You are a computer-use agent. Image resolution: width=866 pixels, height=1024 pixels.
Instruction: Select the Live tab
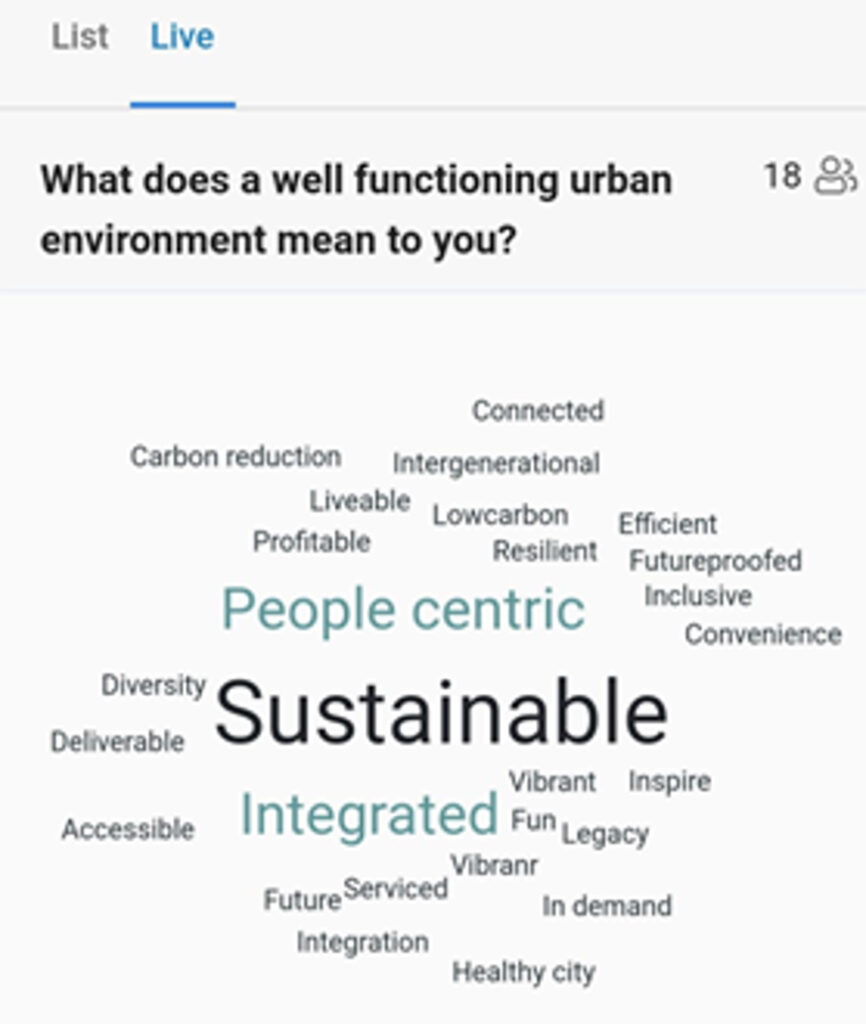(x=182, y=38)
